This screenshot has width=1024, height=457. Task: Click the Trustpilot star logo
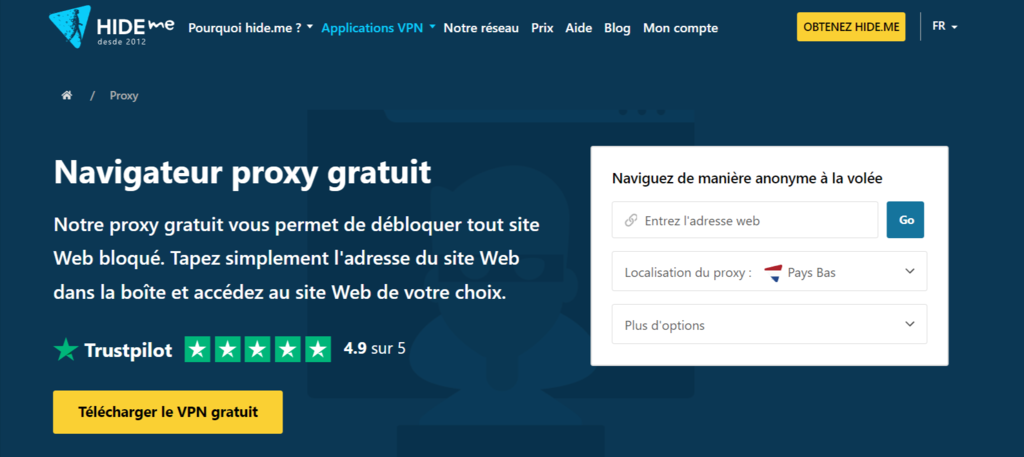click(65, 350)
